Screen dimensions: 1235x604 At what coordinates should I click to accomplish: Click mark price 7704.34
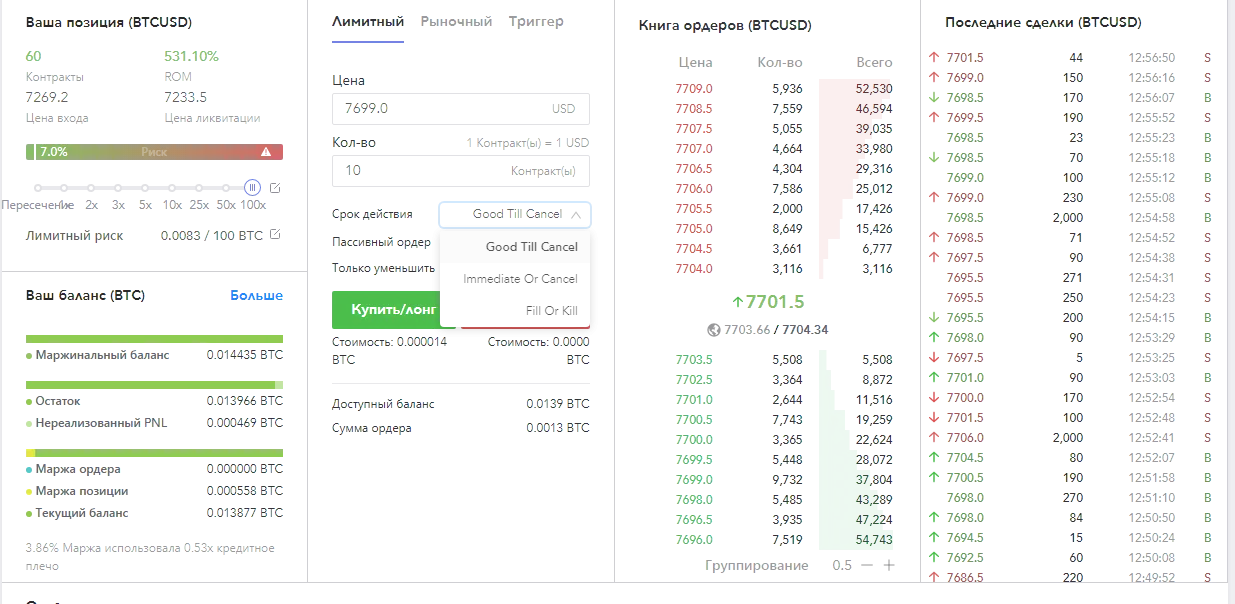click(805, 329)
